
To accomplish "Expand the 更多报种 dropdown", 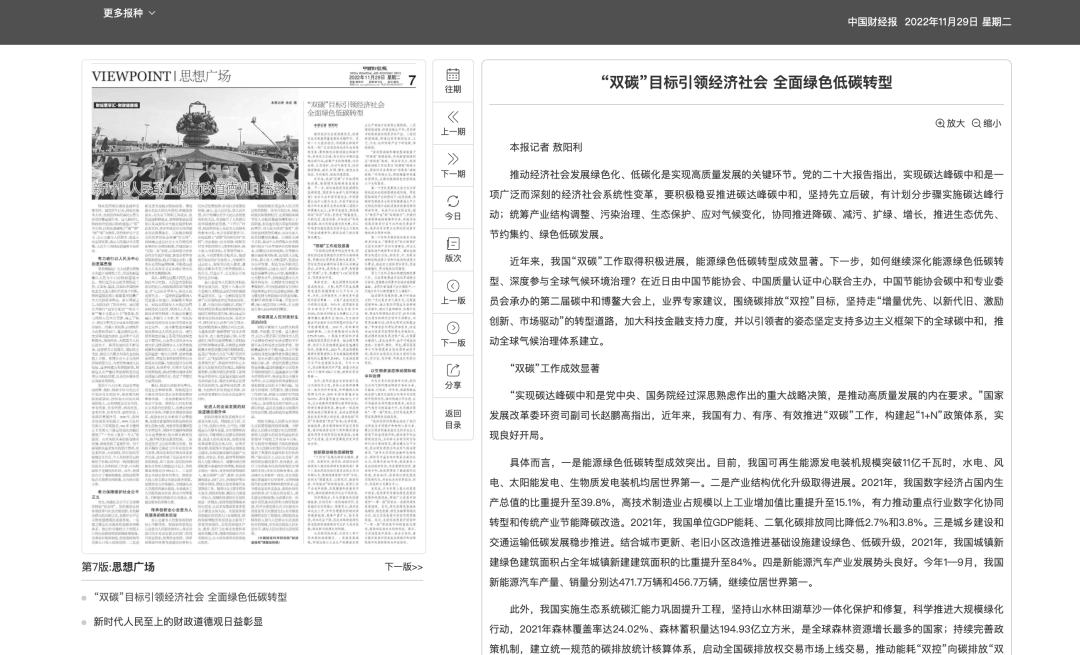I will click(x=129, y=13).
